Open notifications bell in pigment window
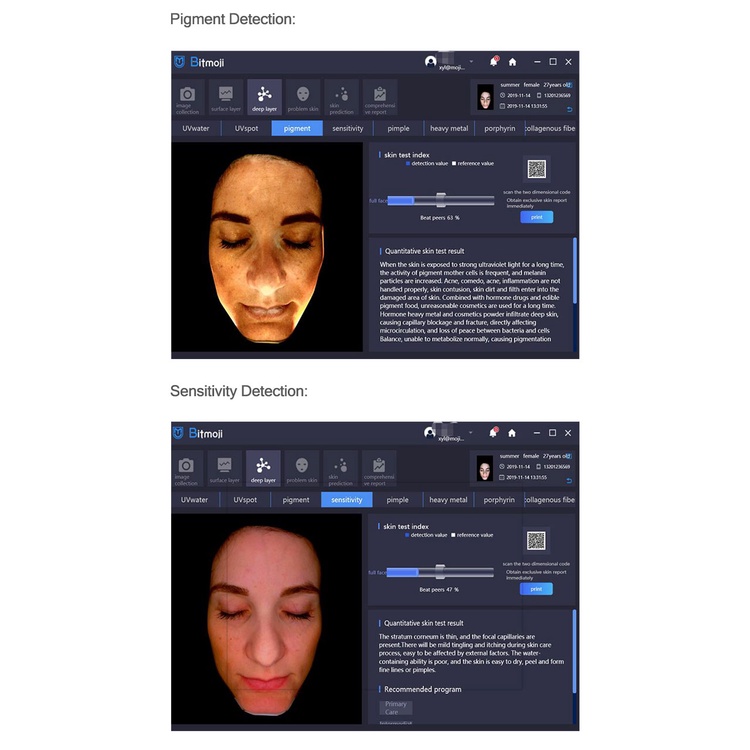Screen dimensions: 750x750 click(493, 62)
